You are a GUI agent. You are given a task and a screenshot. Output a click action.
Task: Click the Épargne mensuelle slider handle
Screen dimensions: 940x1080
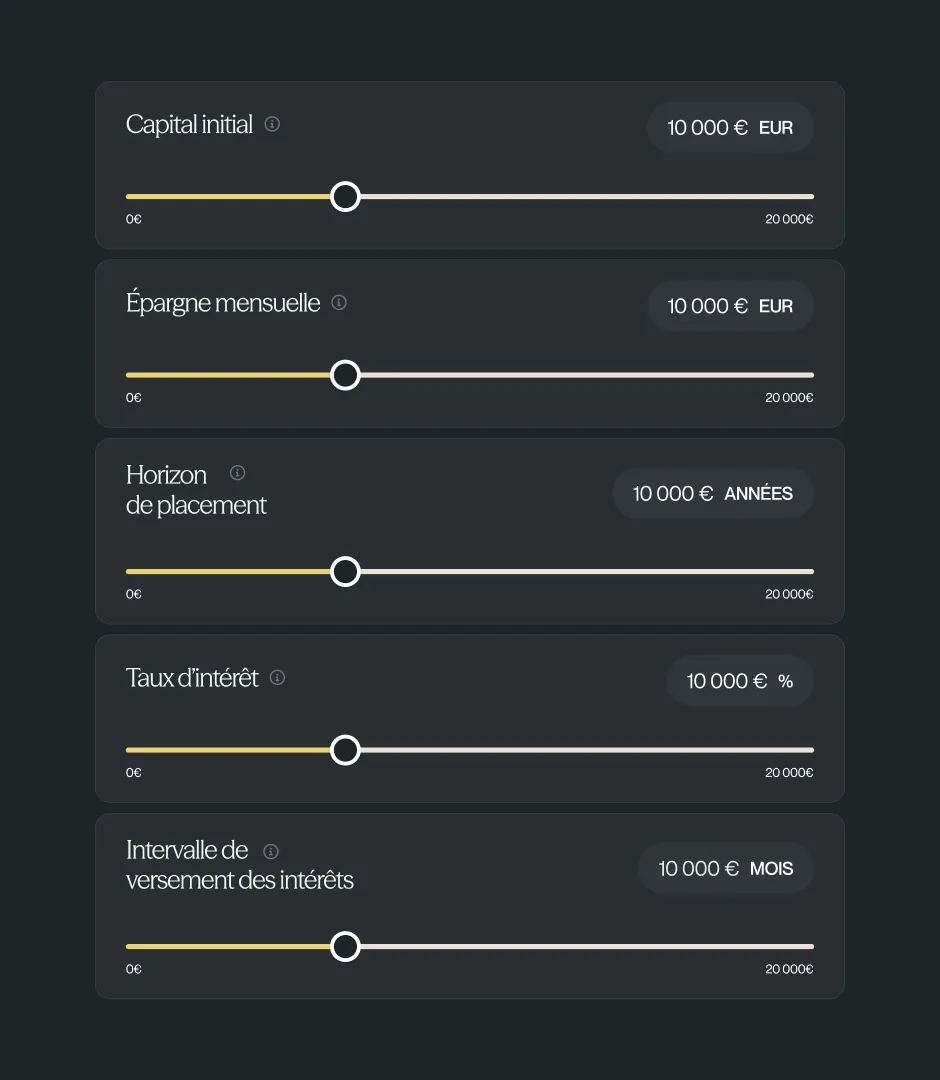[345, 375]
